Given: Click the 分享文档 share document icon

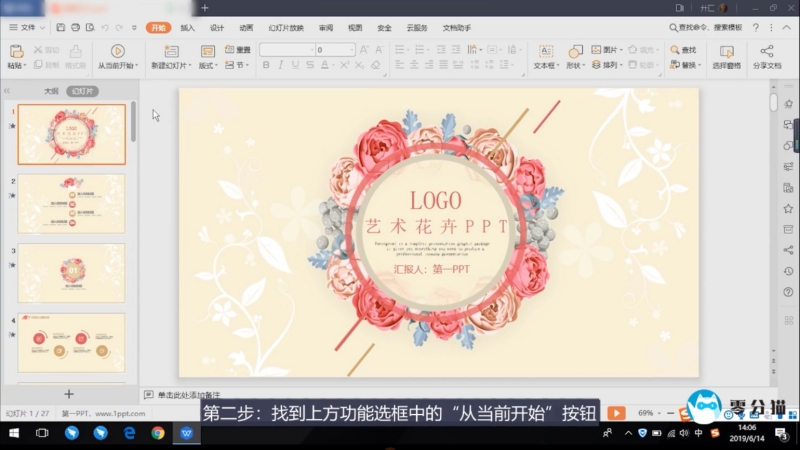Looking at the screenshot, I should 767,50.
